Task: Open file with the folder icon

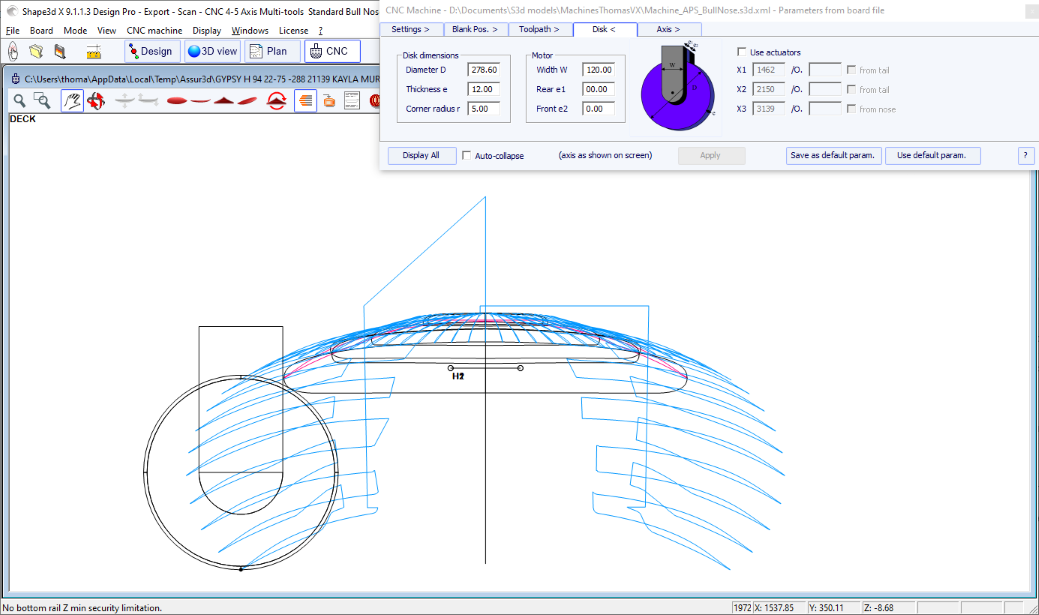Action: click(x=36, y=51)
